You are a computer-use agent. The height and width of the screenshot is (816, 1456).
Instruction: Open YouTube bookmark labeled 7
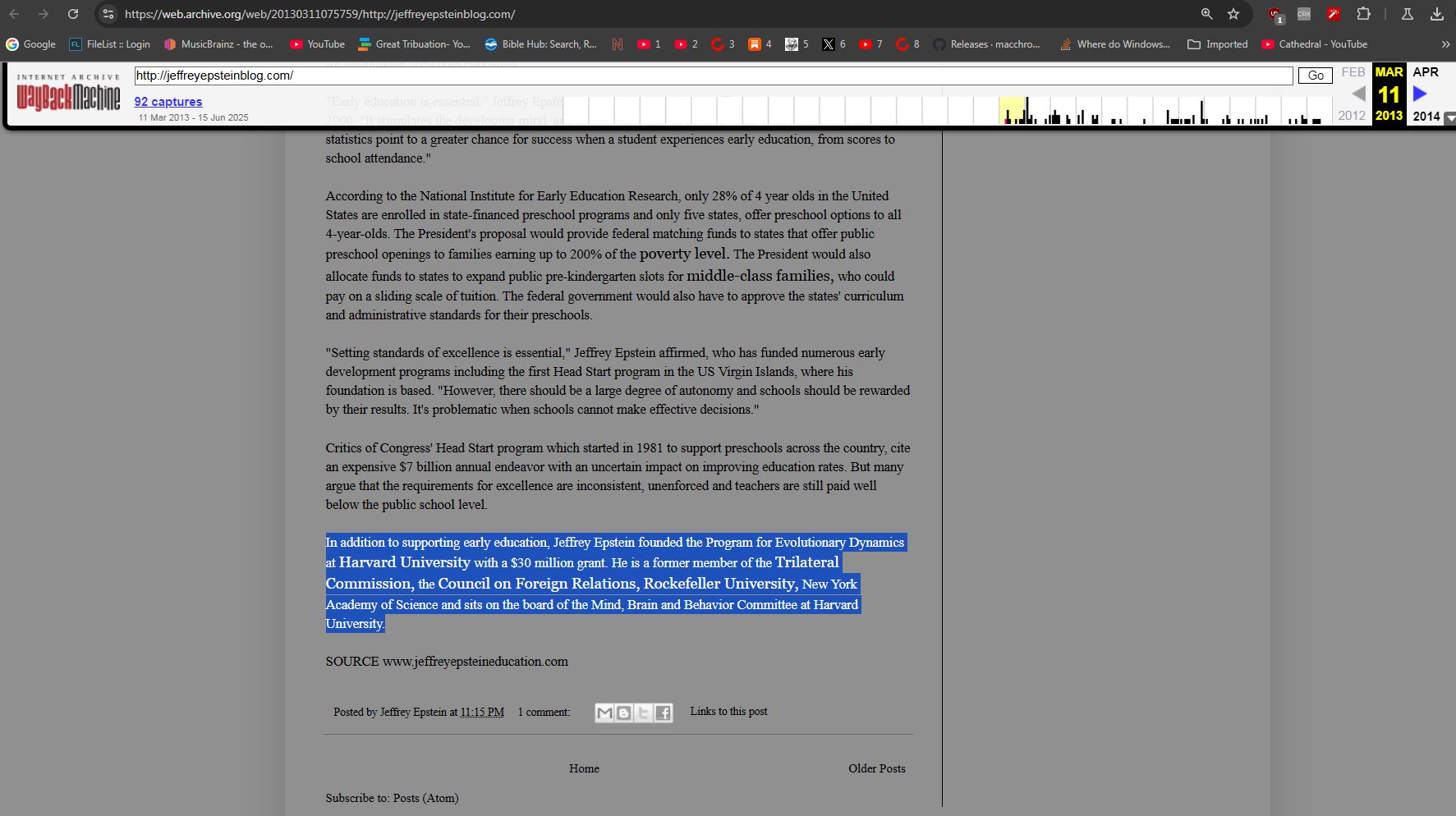870,44
